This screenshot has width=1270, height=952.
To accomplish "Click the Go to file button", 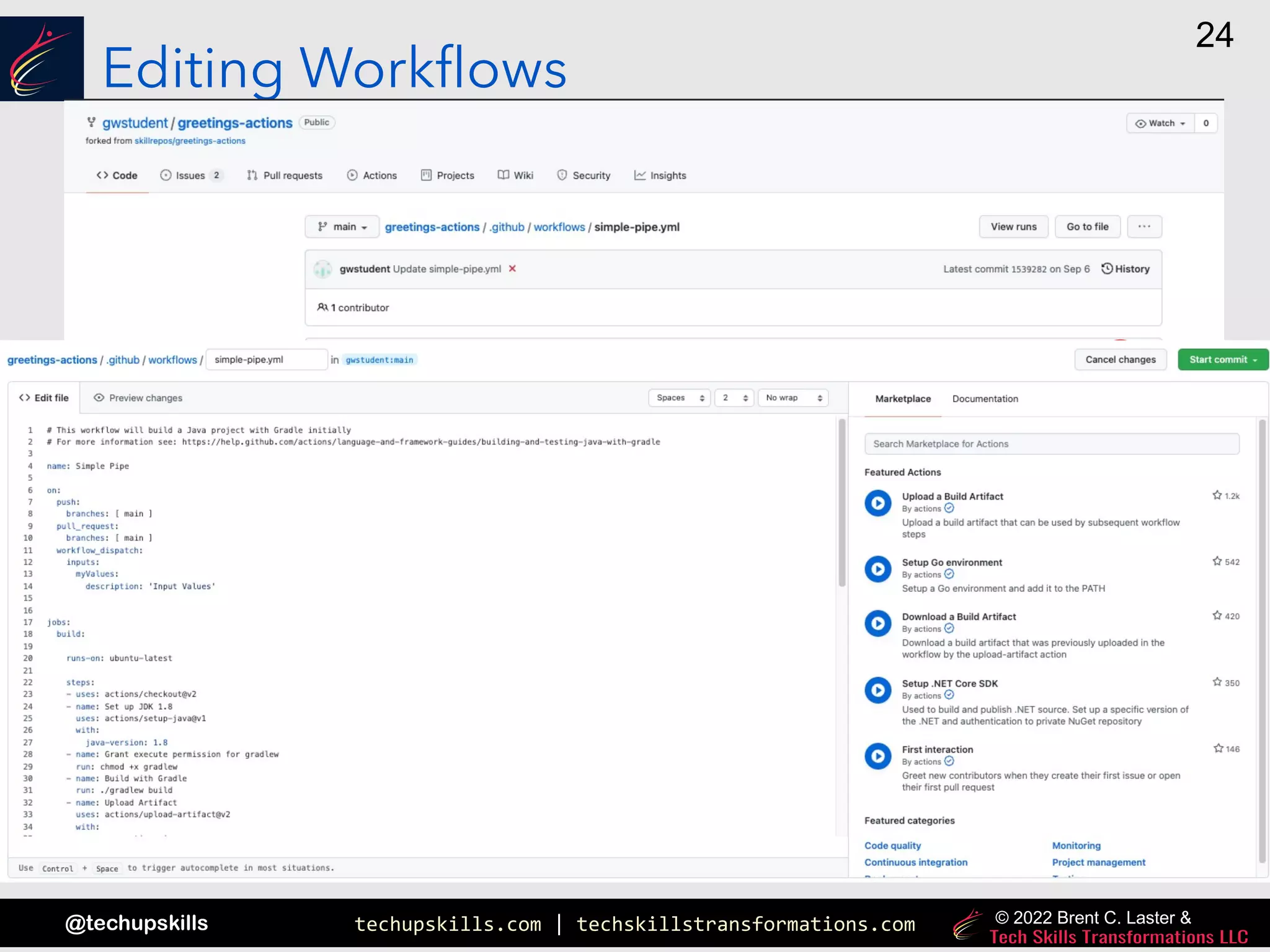I will click(1088, 226).
